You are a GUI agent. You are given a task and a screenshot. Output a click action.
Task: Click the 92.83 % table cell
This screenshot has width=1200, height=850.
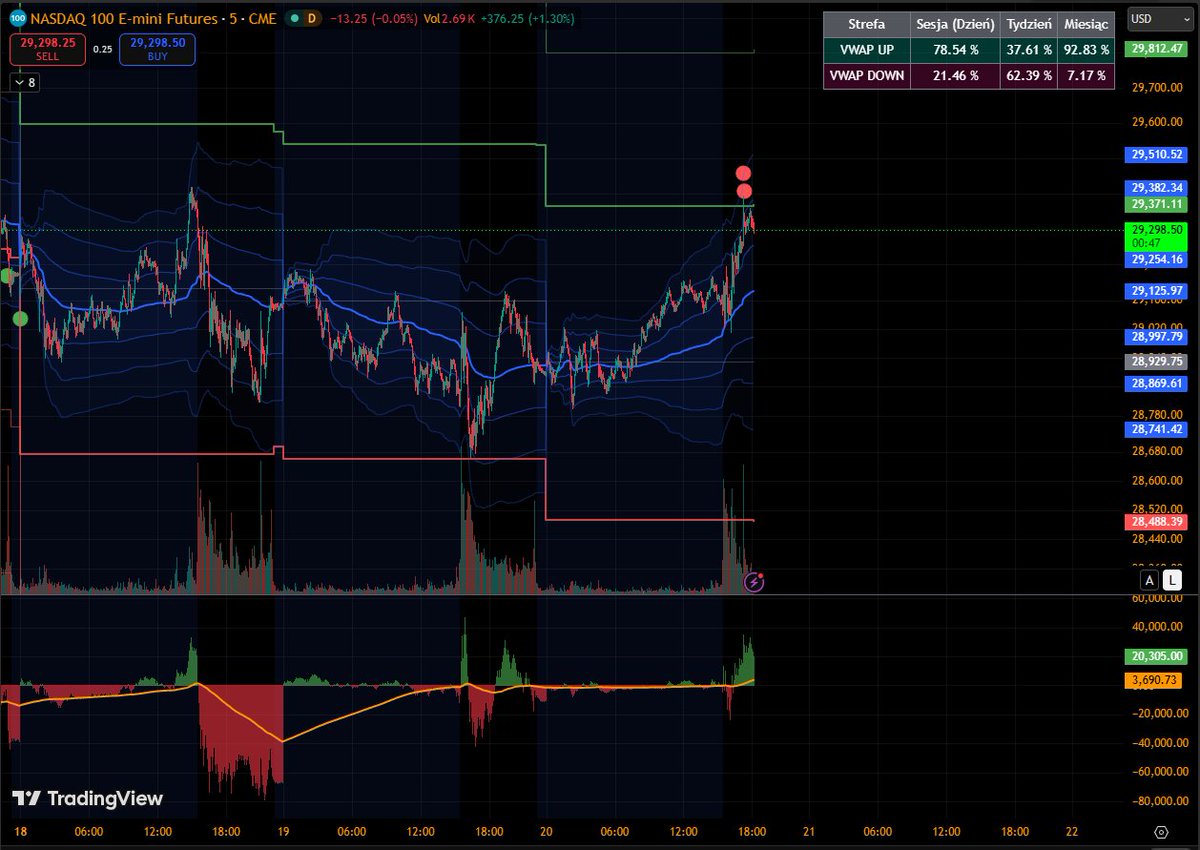[1085, 50]
